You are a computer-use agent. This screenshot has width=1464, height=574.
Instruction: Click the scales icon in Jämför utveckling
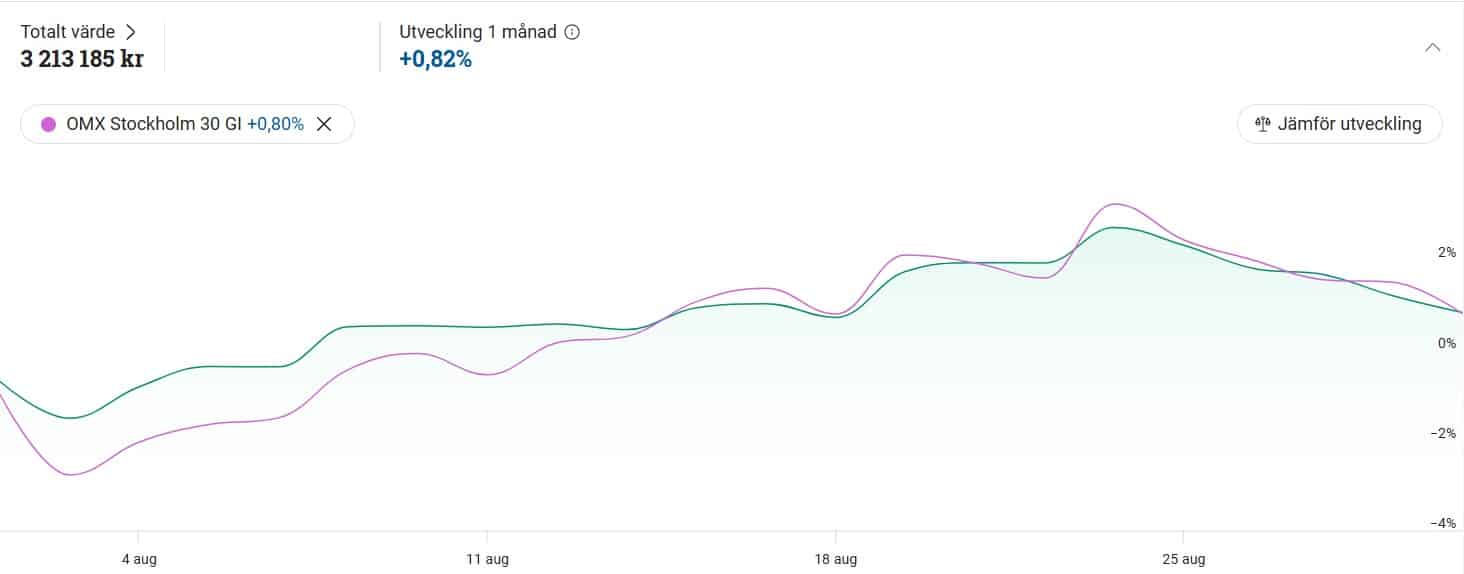[x=1262, y=124]
